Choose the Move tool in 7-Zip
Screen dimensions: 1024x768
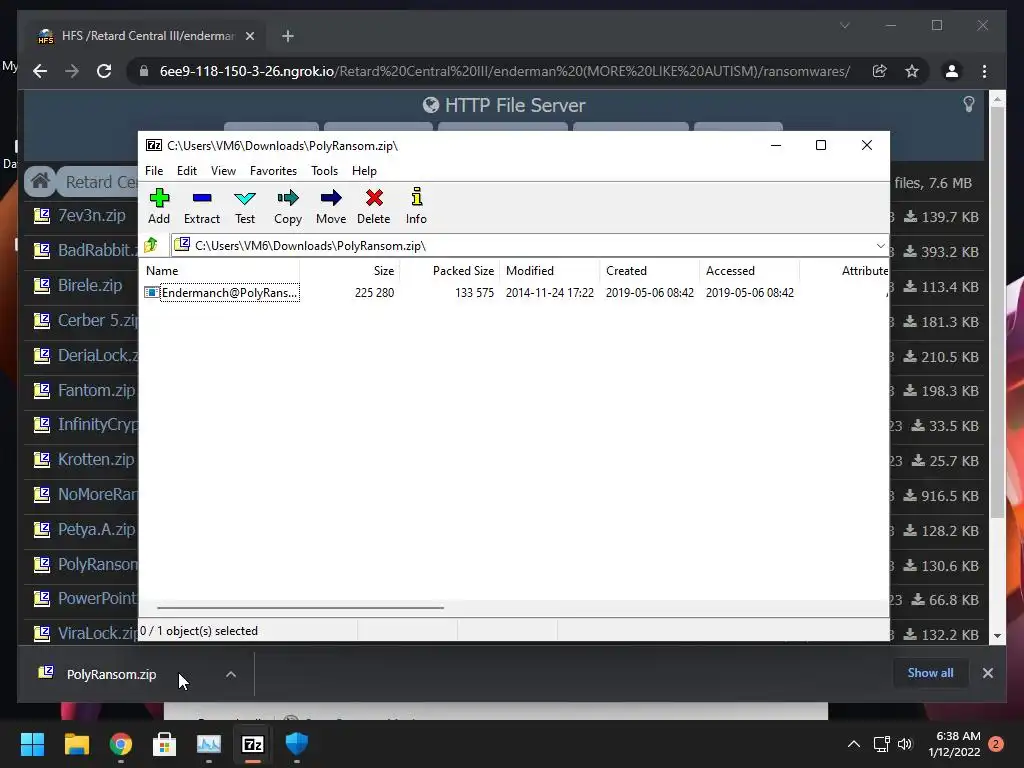(331, 206)
